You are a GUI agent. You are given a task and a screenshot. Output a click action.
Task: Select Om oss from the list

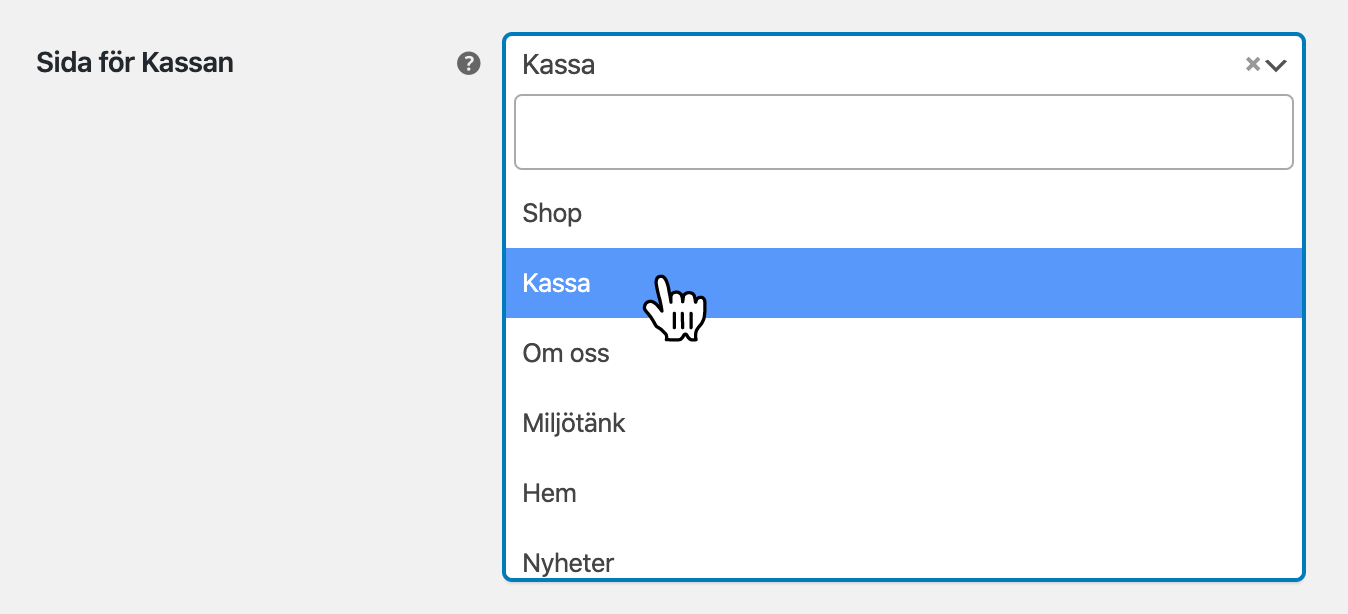pos(566,353)
